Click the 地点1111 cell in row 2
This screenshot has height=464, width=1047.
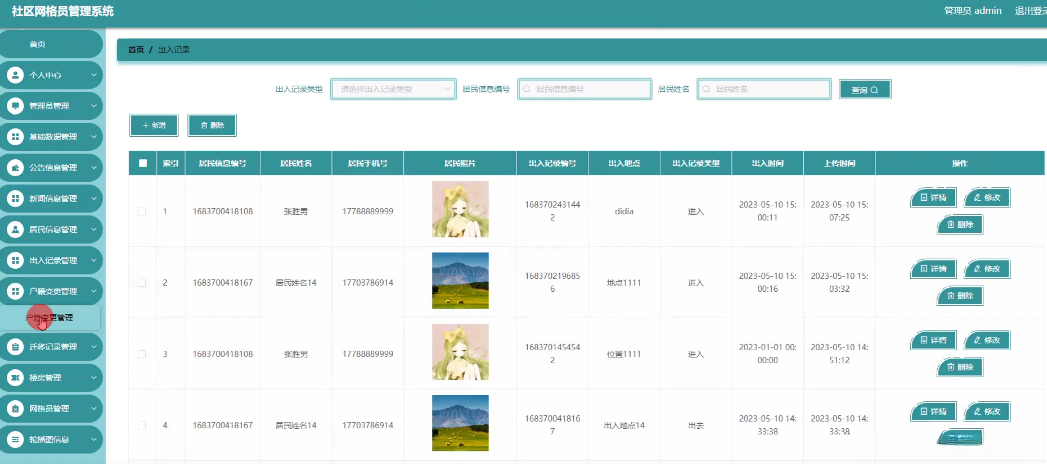624,283
